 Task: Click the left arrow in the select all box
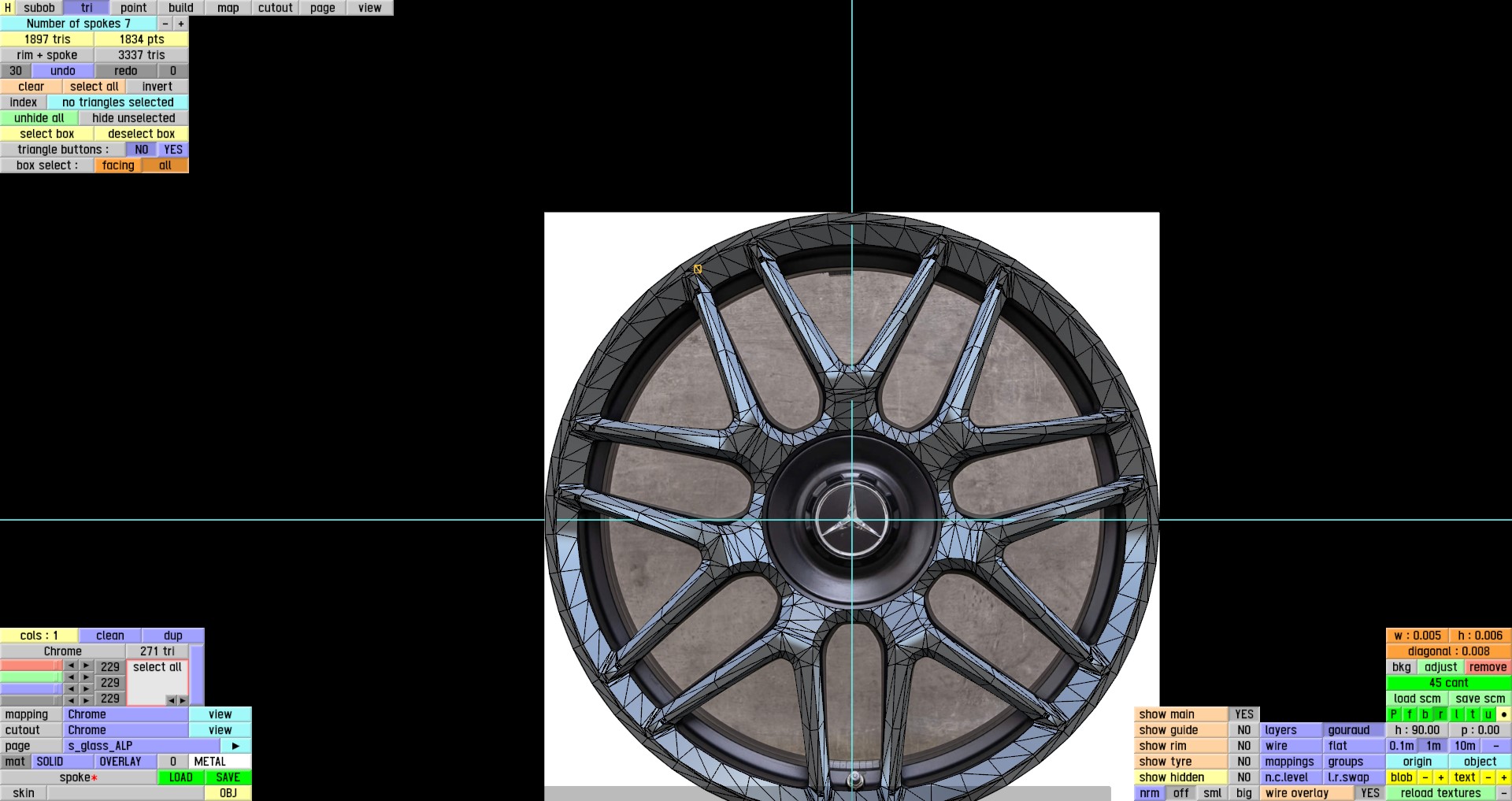[x=171, y=700]
